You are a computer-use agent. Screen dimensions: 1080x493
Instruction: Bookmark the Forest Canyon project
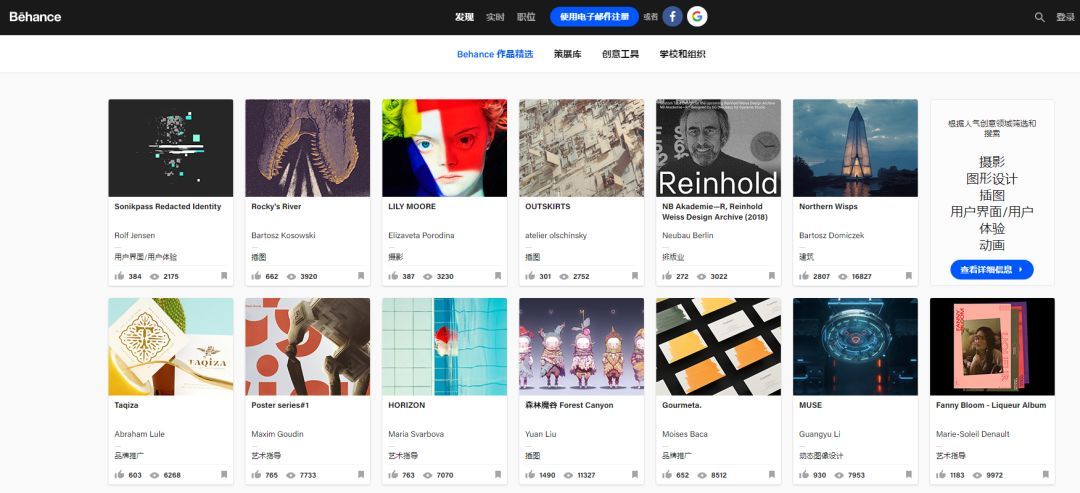click(635, 475)
